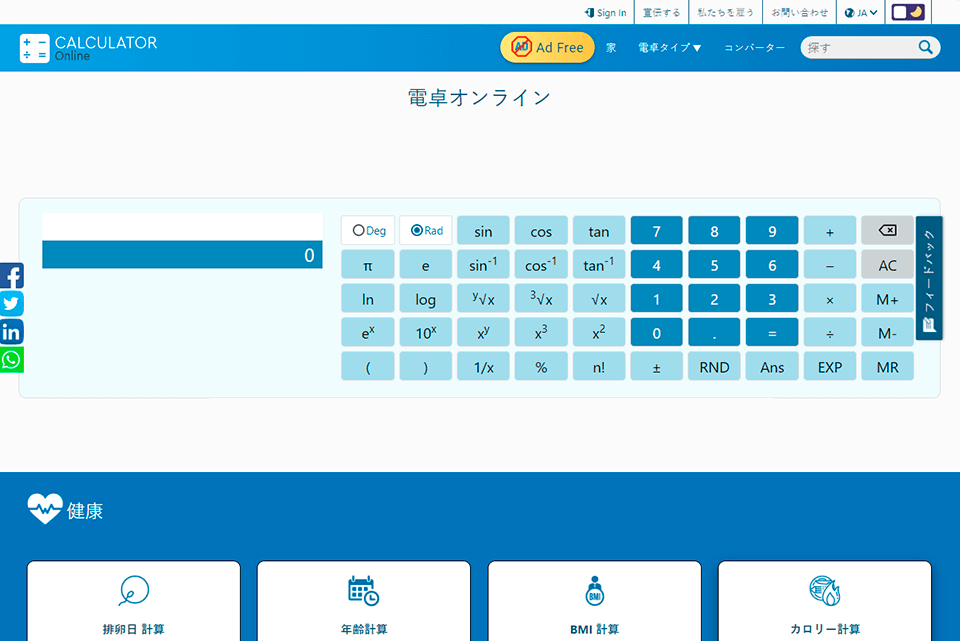Image resolution: width=960 pixels, height=641 pixels.
Task: Toggle dark mode switch
Action: 908,12
